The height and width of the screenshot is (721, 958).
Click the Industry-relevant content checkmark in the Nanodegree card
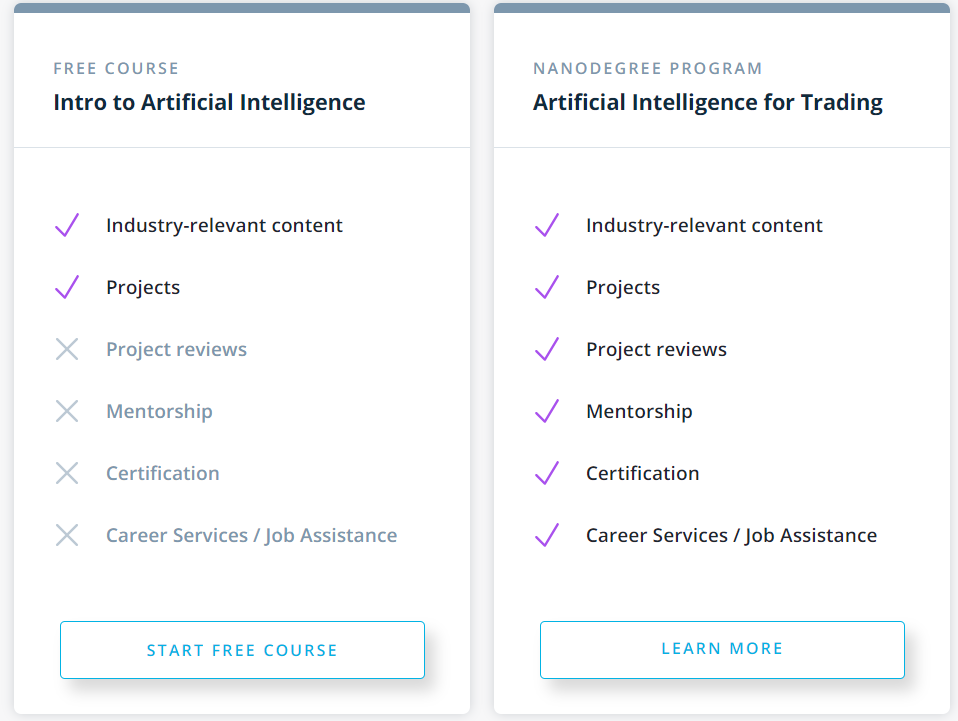(x=547, y=225)
